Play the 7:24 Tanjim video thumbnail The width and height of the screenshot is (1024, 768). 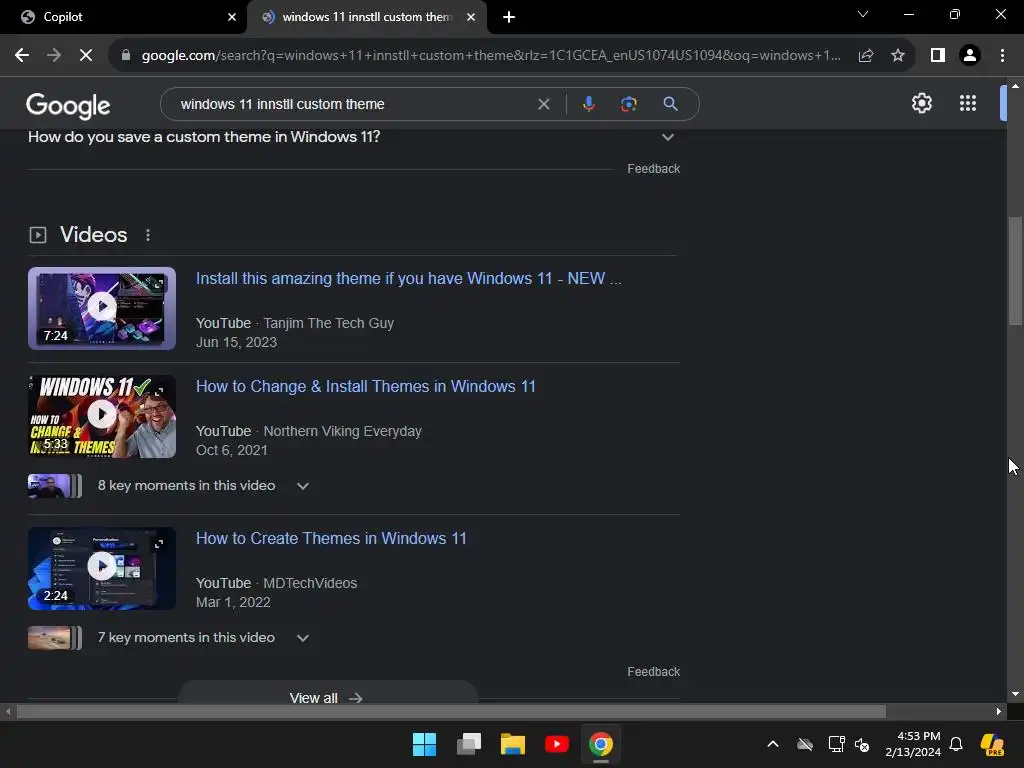point(102,308)
